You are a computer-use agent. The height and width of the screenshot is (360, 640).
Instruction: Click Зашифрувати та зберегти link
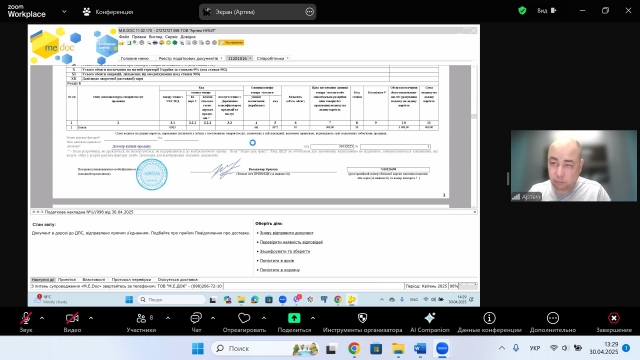[285, 251]
